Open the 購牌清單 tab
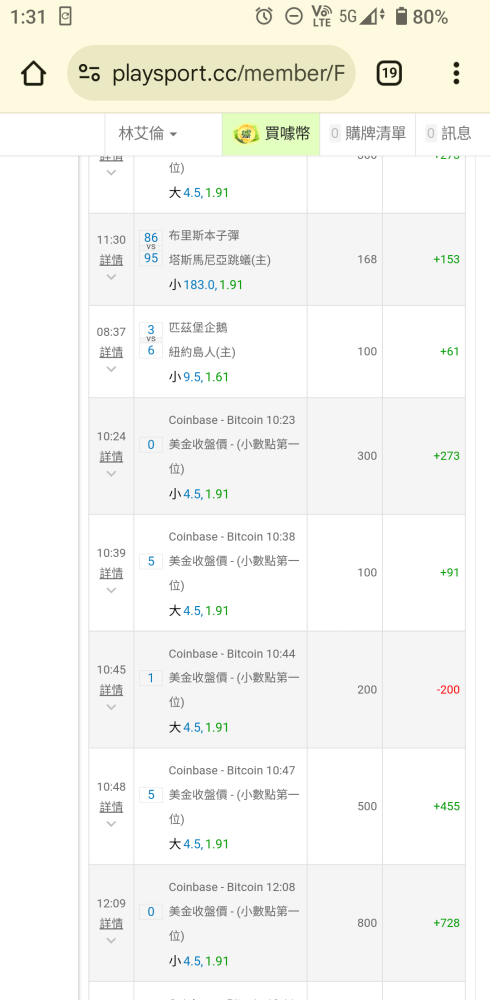Image resolution: width=490 pixels, height=1000 pixels. click(x=368, y=133)
